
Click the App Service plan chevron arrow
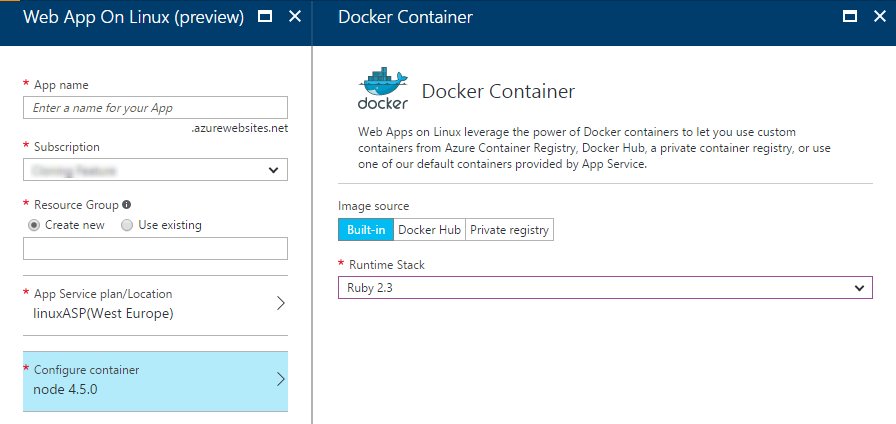tap(280, 303)
